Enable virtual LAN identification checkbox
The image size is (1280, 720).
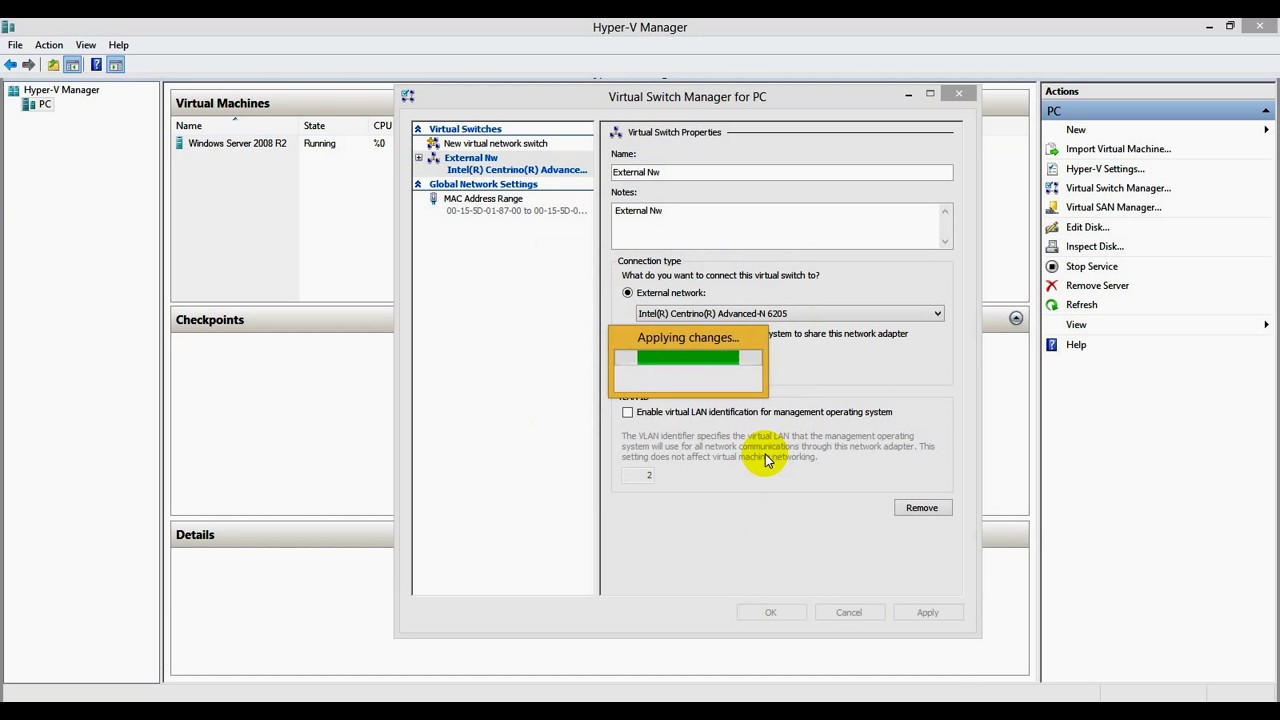tap(628, 412)
